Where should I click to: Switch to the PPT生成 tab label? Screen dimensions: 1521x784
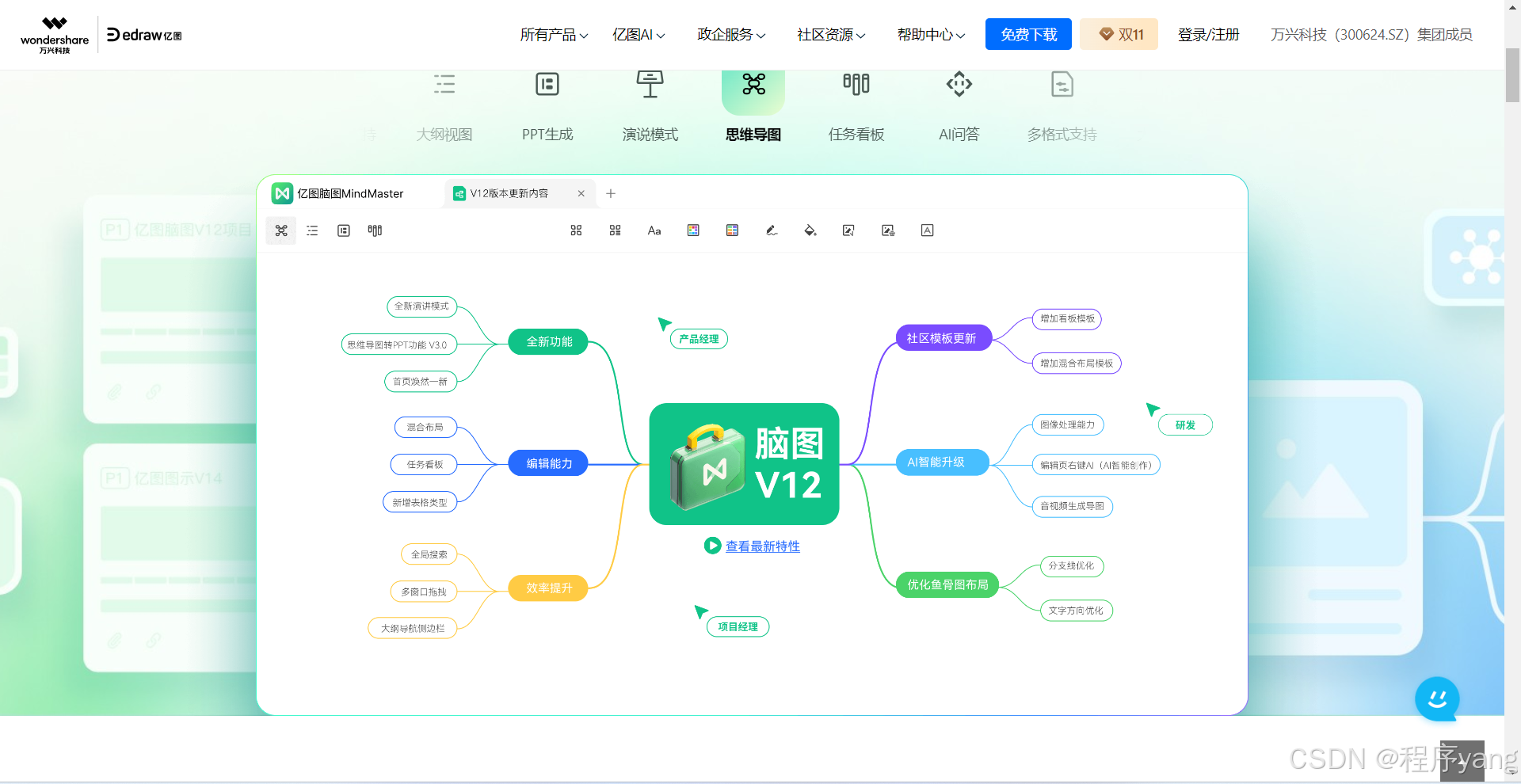tap(547, 135)
